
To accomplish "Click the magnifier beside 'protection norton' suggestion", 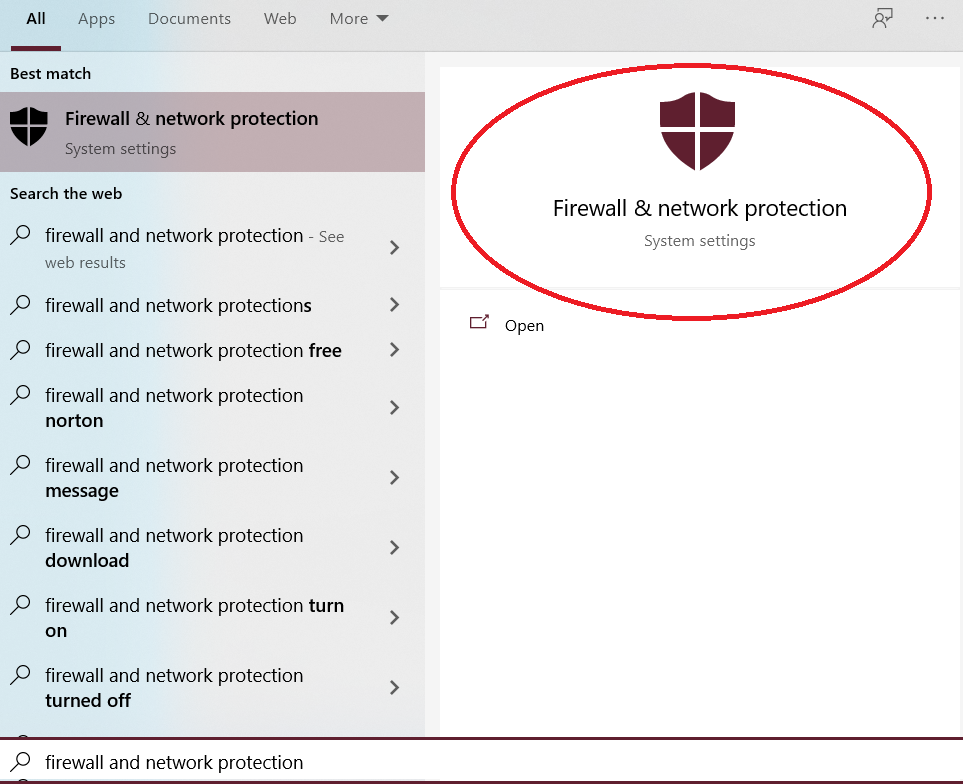I will pyautogui.click(x=20, y=396).
